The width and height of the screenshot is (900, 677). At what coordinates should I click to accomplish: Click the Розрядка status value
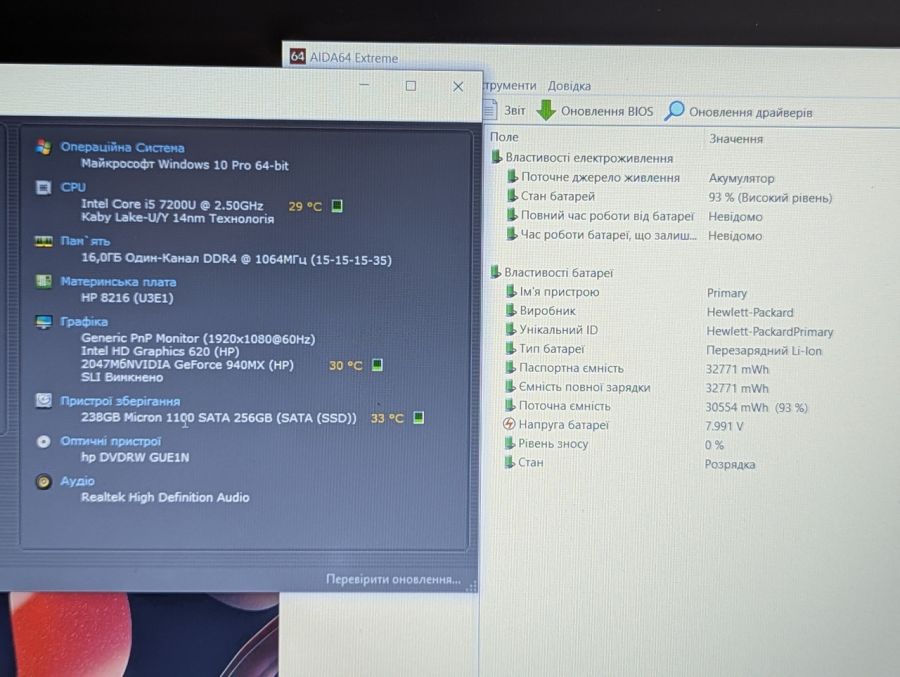730,464
